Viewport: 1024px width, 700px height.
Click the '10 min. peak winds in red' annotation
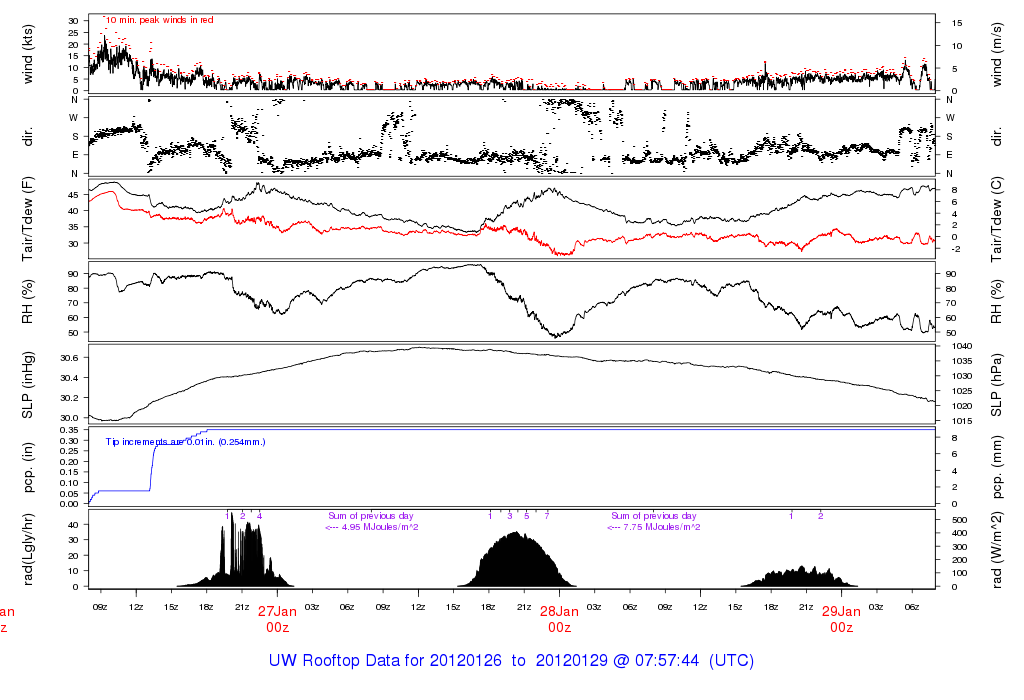pos(159,20)
